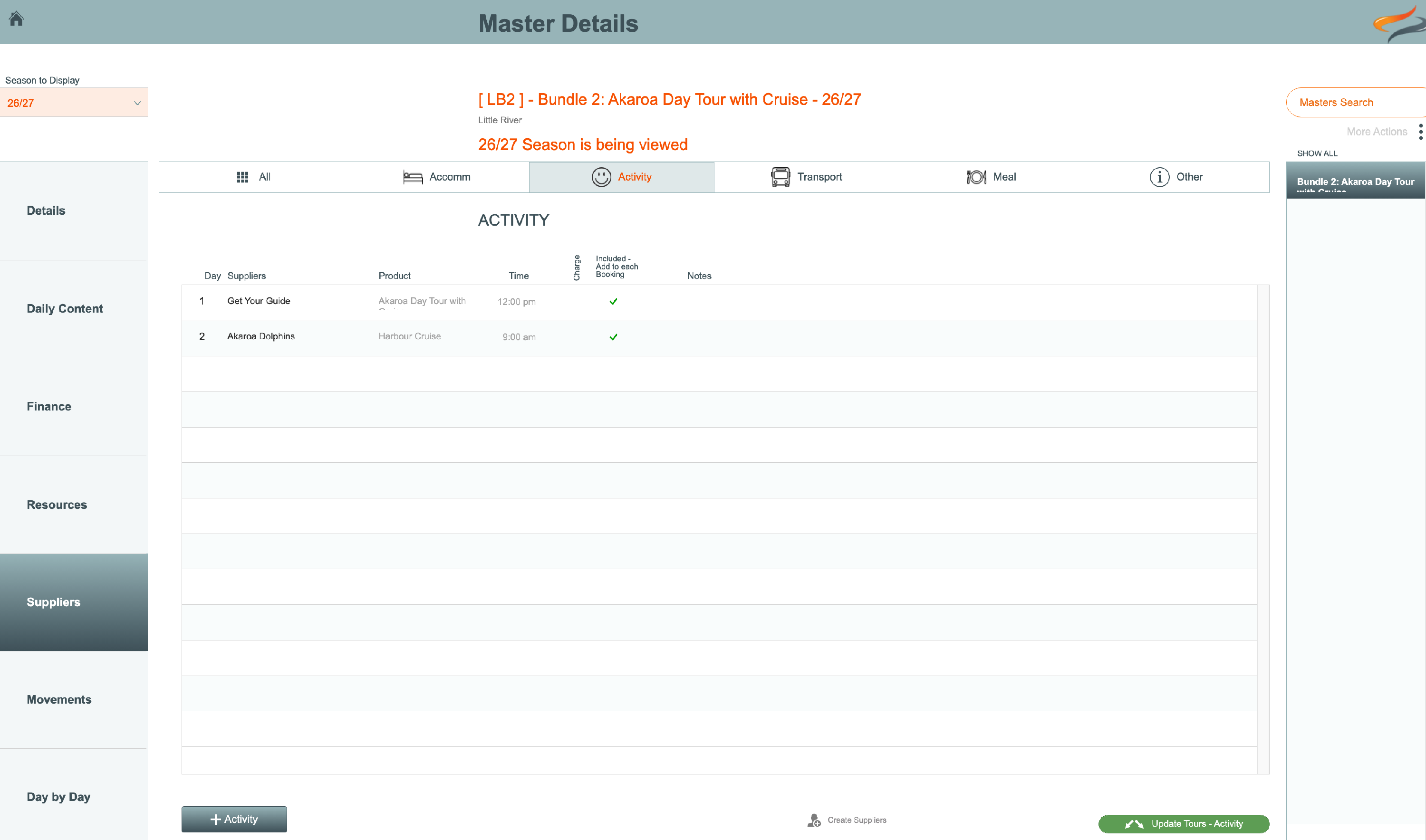
Task: Click the Akaroa Day Tour with product cell
Action: pyautogui.click(x=422, y=302)
